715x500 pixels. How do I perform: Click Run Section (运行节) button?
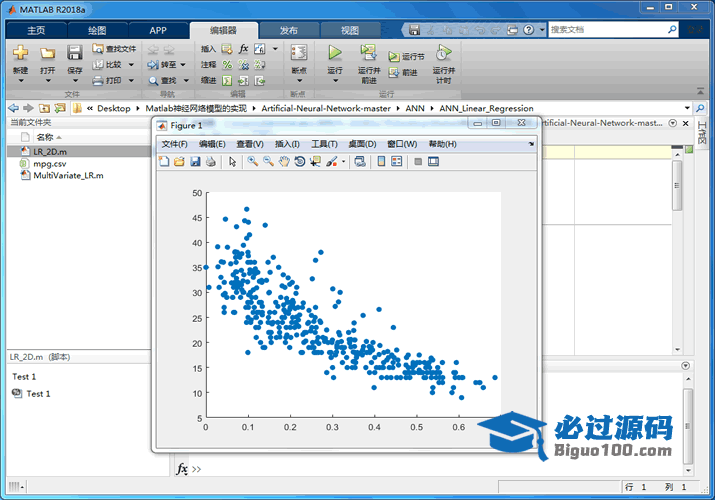[x=406, y=56]
